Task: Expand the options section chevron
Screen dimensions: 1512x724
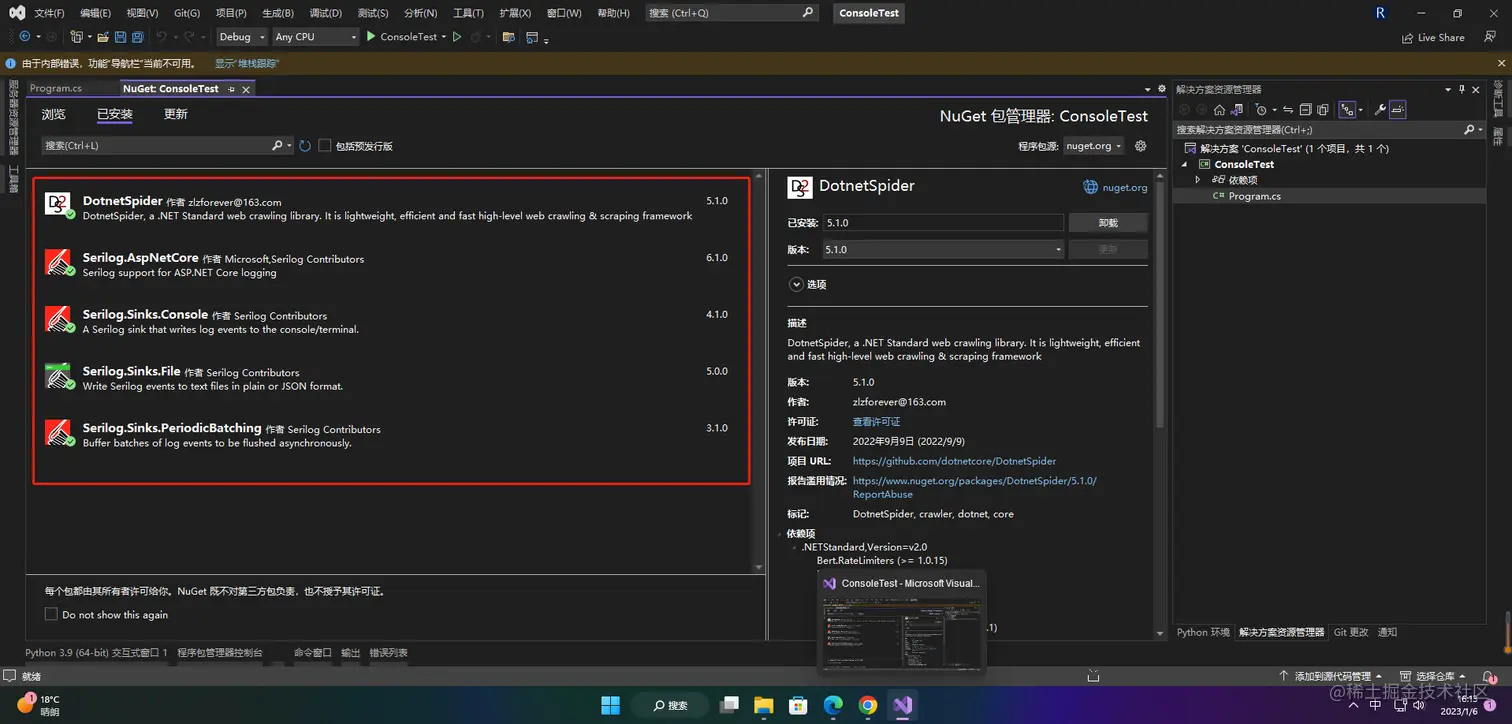Action: (x=797, y=284)
